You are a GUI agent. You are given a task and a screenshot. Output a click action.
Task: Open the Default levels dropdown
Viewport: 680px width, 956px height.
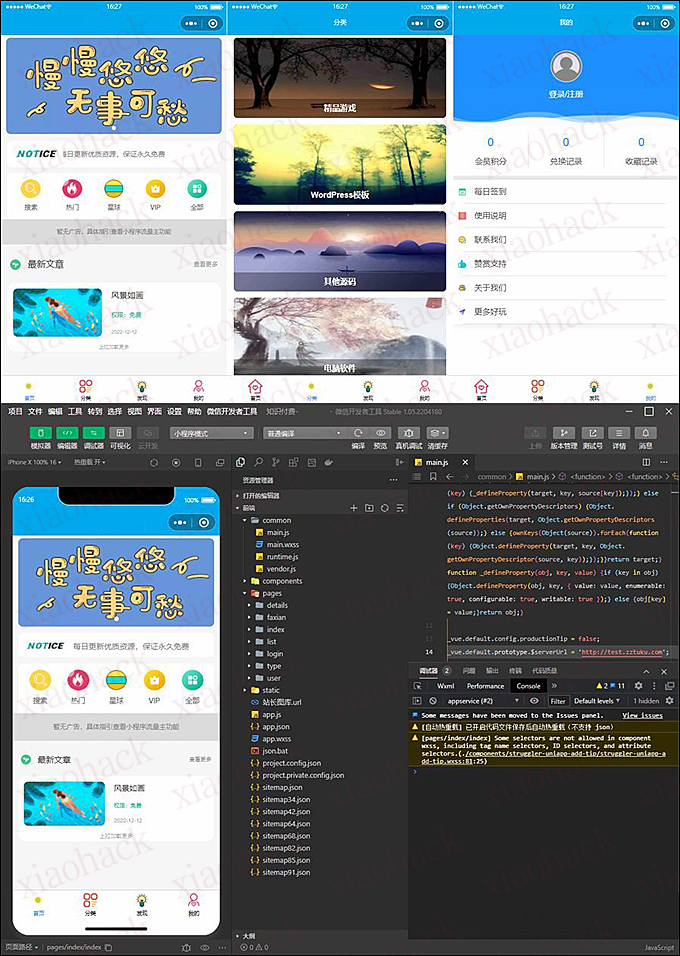pyautogui.click(x=596, y=701)
